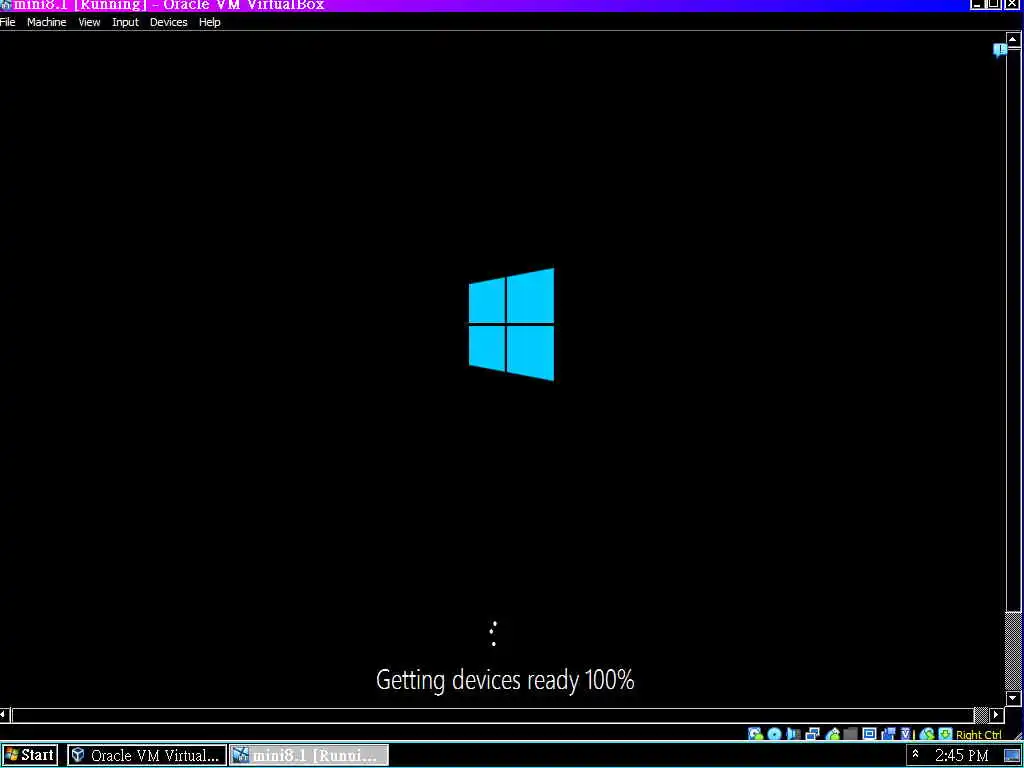Click the vertical scrollbar up arrow
The height and width of the screenshot is (768, 1024).
(1013, 39)
